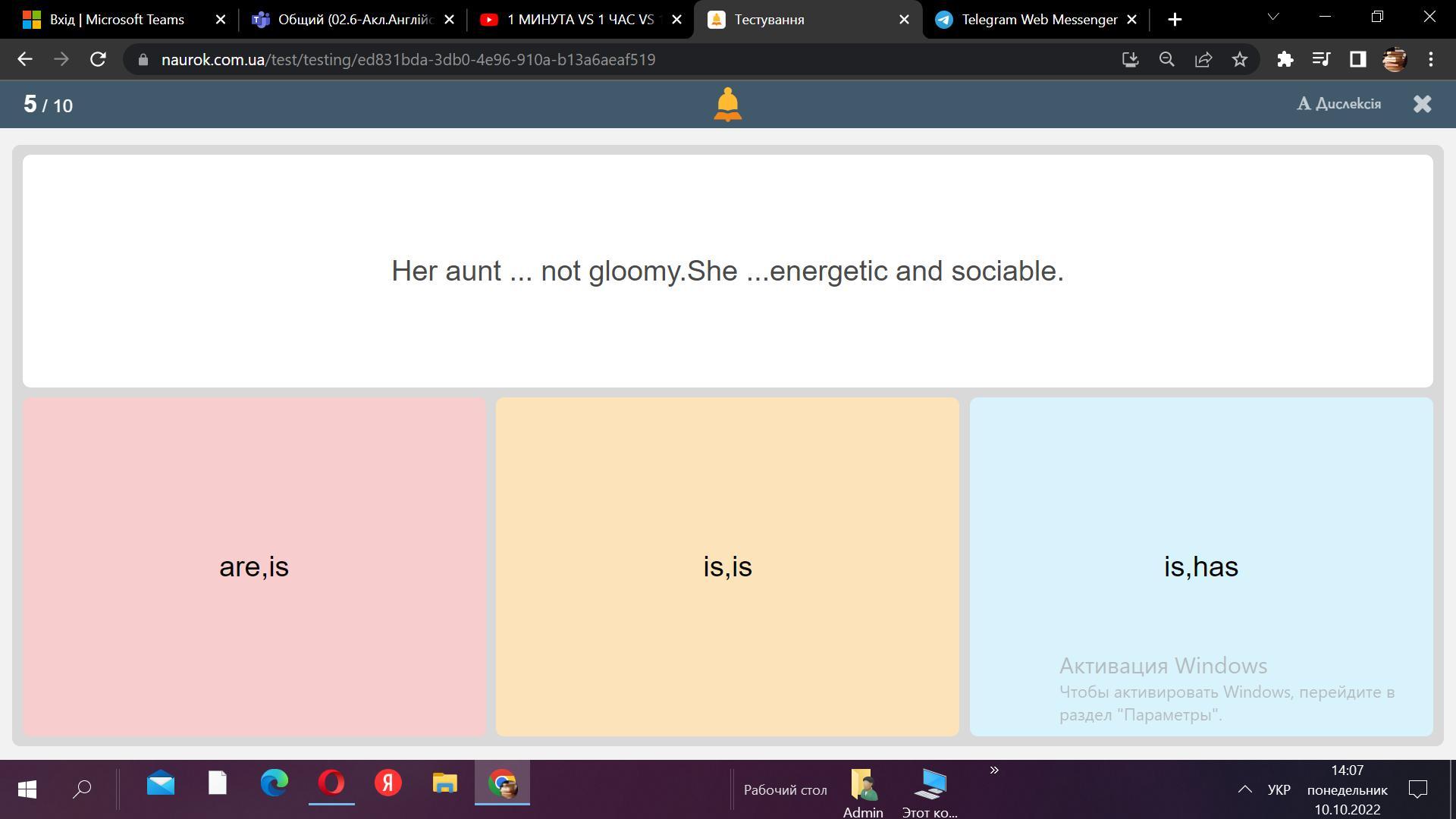Toggle the Chrome side panel
Screen dimensions: 1456x819
(x=1357, y=59)
